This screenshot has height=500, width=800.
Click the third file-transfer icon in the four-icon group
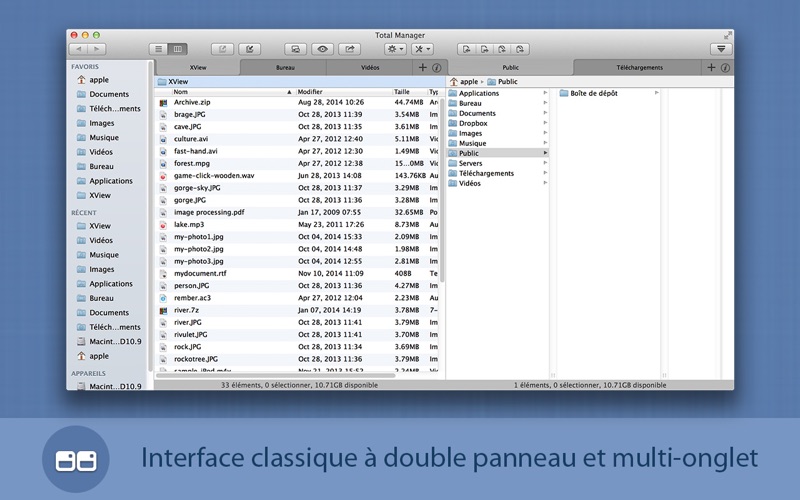[502, 49]
